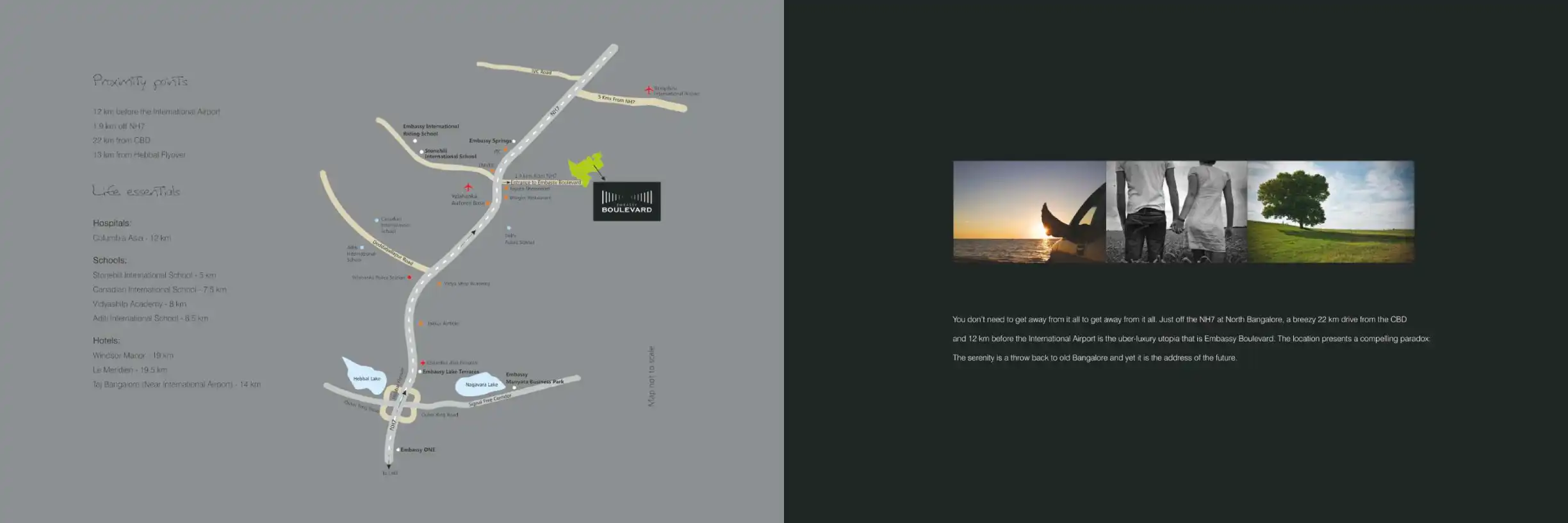Screen dimensions: 1568x523
Task: Click the Stonehill International School map label
Action: (x=450, y=154)
